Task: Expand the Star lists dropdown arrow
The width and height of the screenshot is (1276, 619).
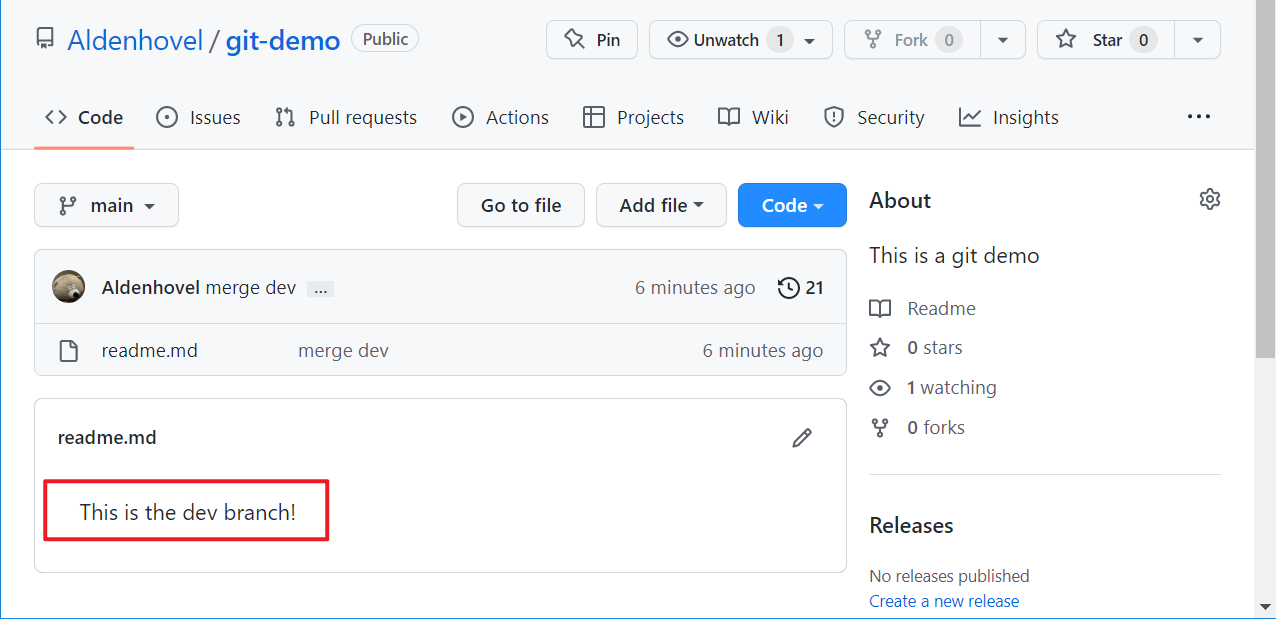Action: pyautogui.click(x=1198, y=40)
